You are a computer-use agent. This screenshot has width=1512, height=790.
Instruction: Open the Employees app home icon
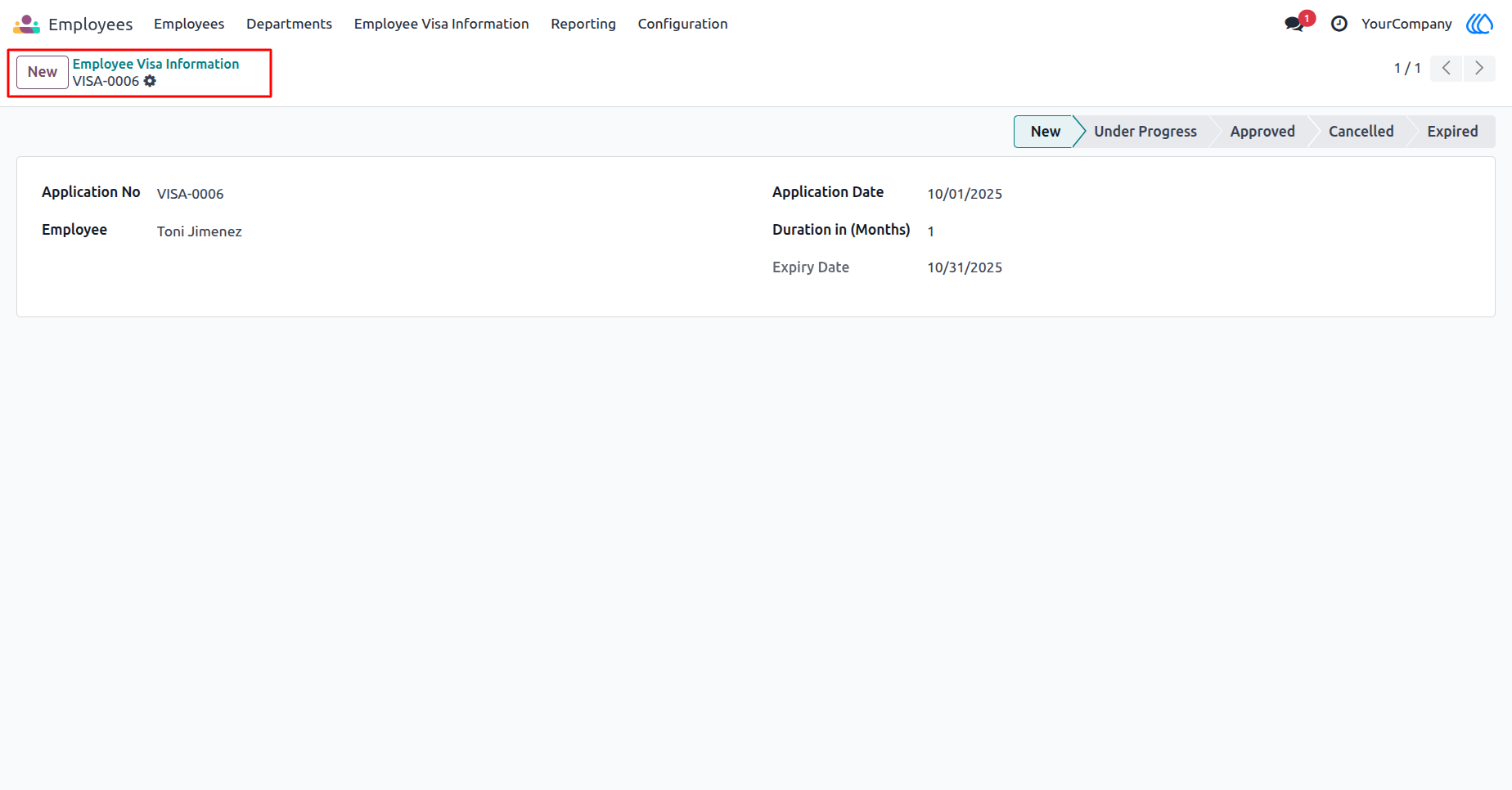[x=26, y=24]
